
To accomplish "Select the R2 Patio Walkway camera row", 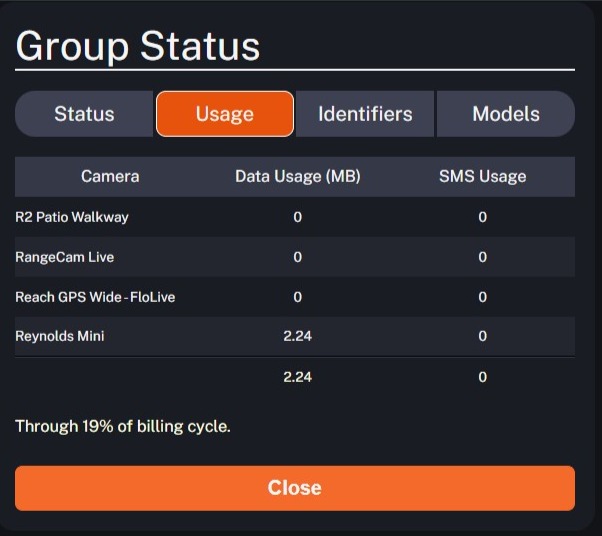I will (72, 217).
